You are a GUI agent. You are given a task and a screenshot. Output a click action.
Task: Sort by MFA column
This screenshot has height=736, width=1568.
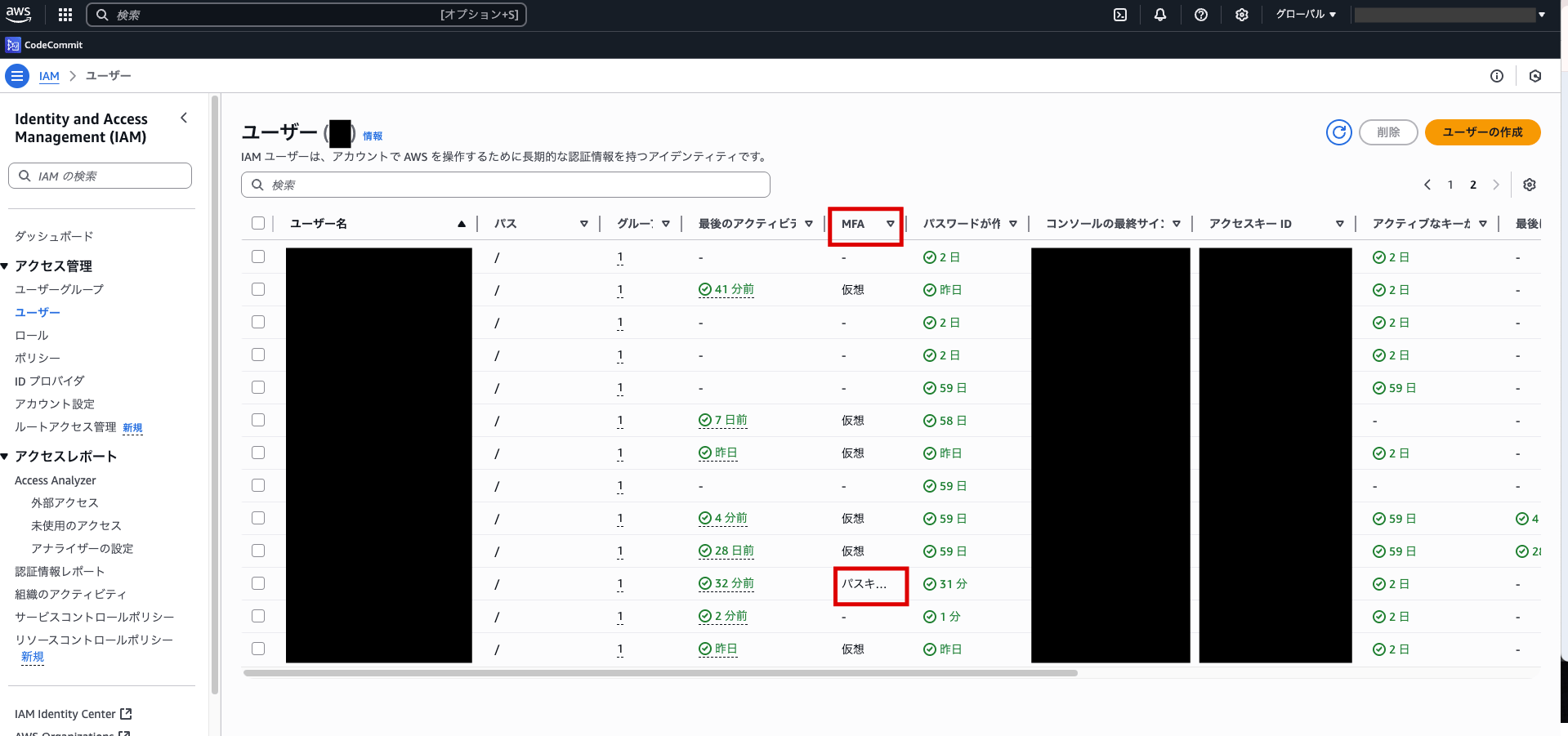pos(891,224)
